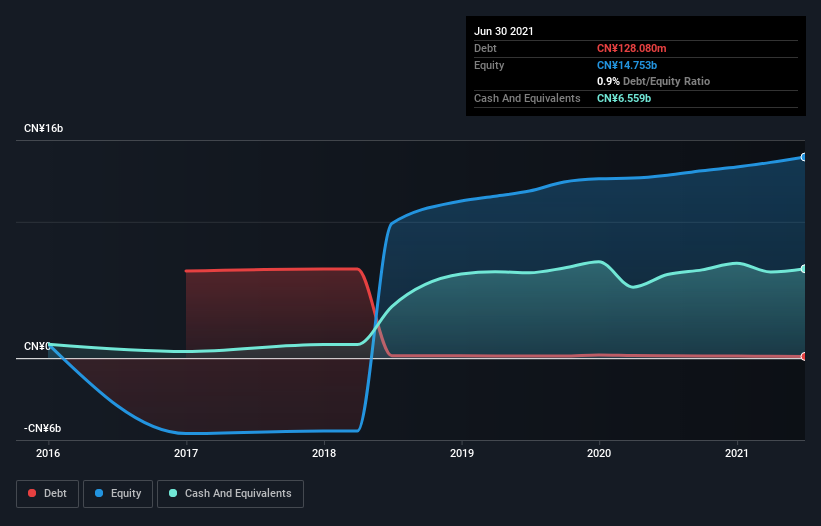Toggle the Equity series legend button
The width and height of the screenshot is (821, 526).
coord(118,494)
